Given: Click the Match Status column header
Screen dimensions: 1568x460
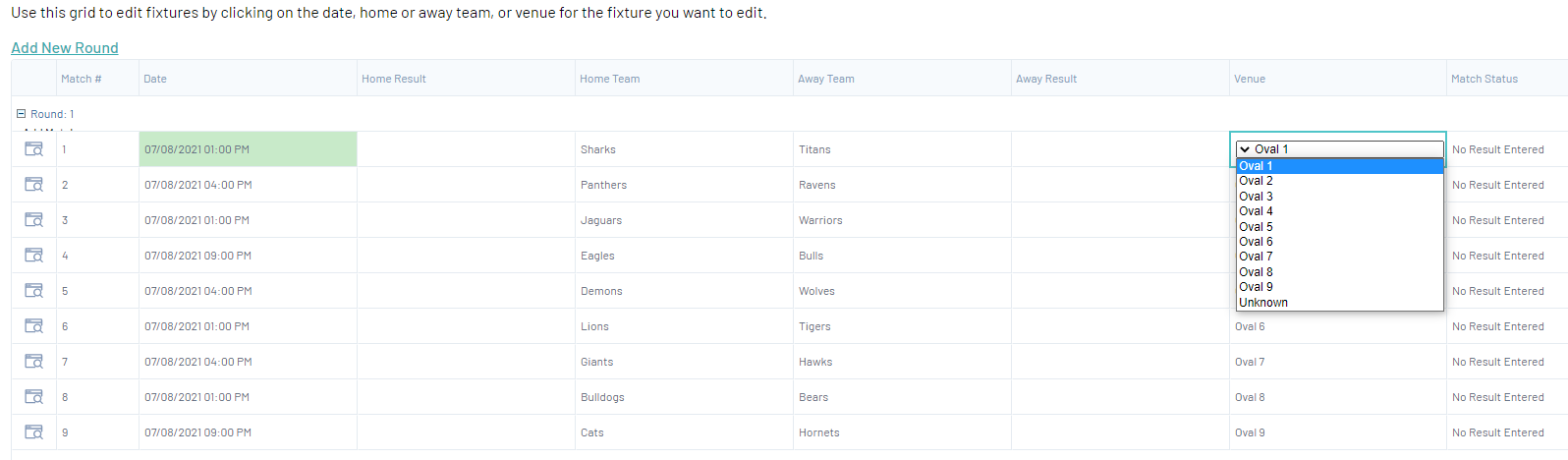Looking at the screenshot, I should pos(1484,79).
